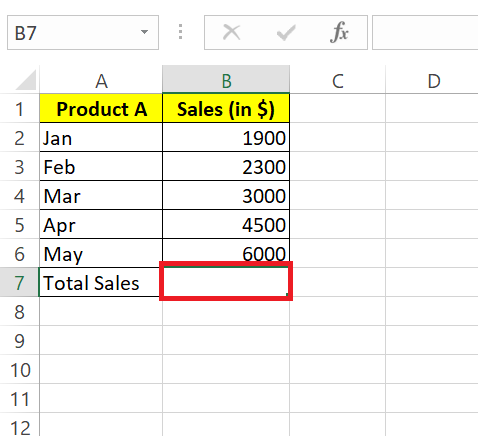Select the cell with value 3000
Image resolution: width=478 pixels, height=436 pixels.
point(226,195)
